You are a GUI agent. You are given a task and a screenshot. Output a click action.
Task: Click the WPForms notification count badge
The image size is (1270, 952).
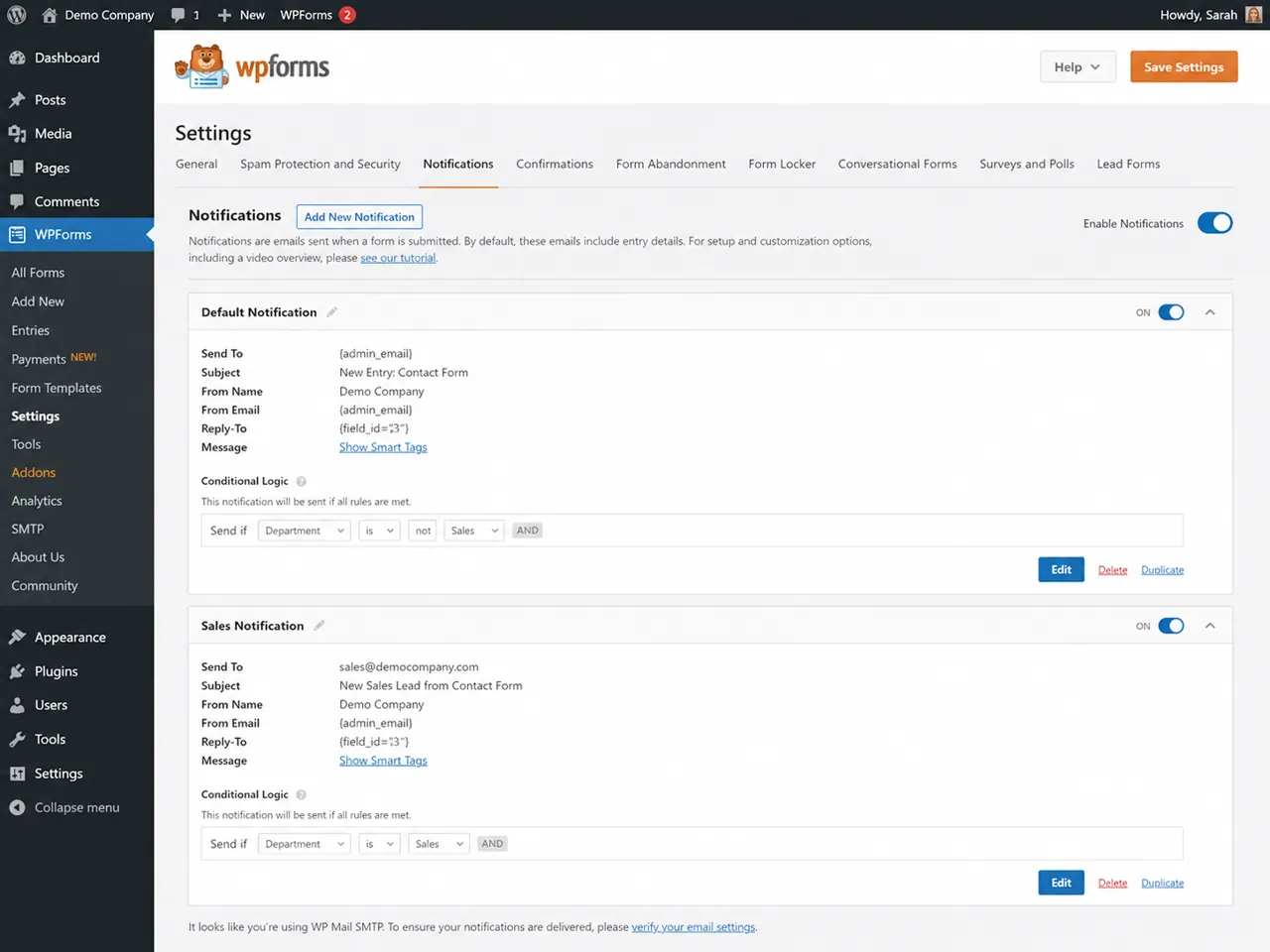point(347,15)
